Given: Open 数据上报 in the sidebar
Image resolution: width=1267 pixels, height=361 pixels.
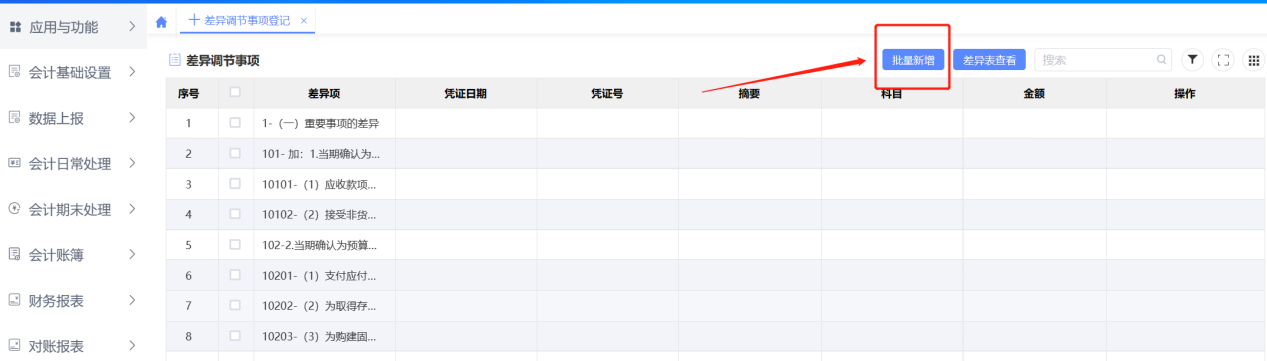Looking at the screenshot, I should [56, 118].
